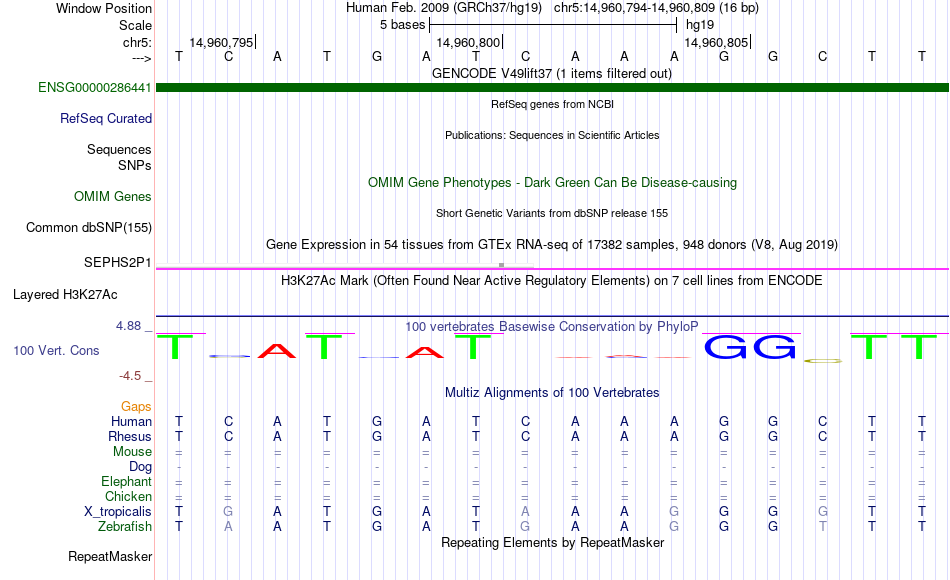This screenshot has height=580, width=950.
Task: Click the 14,960,800 ruler position
Action: click(x=469, y=42)
